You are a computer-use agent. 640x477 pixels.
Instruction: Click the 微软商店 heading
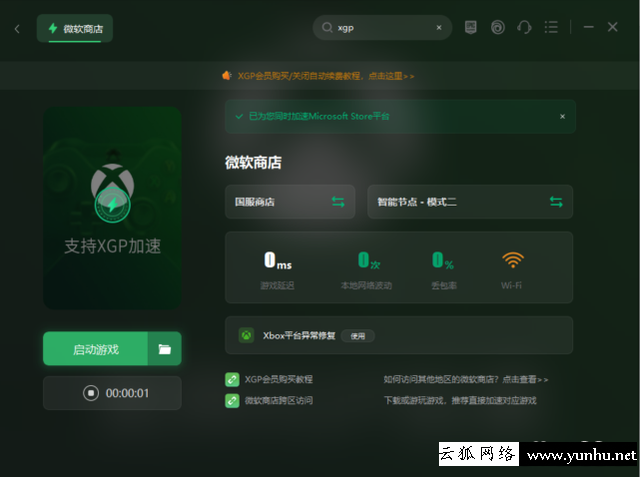pos(253,163)
